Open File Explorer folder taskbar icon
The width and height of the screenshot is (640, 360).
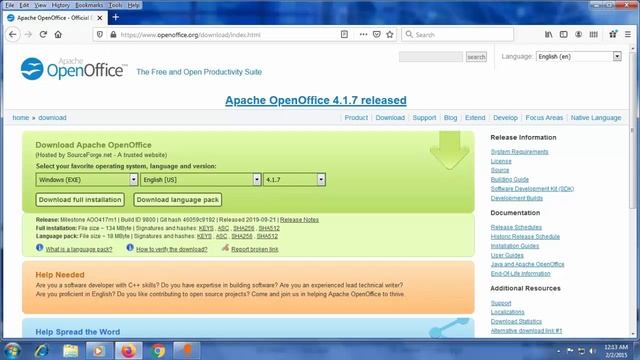pos(71,351)
